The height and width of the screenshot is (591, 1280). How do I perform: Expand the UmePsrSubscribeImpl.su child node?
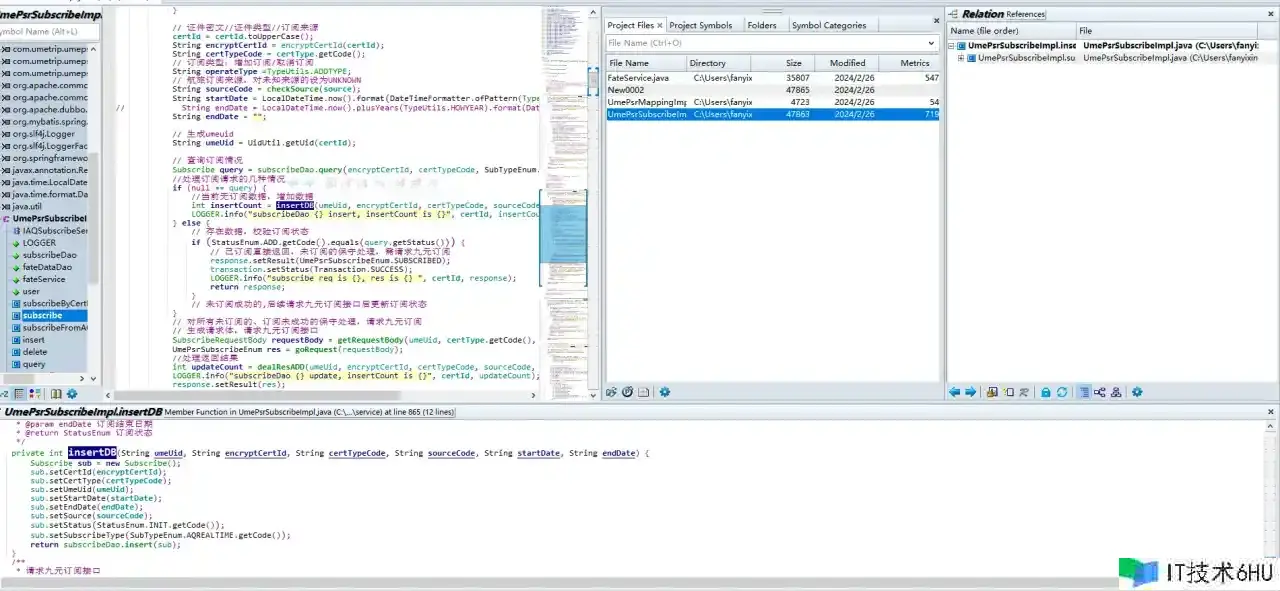[961, 58]
